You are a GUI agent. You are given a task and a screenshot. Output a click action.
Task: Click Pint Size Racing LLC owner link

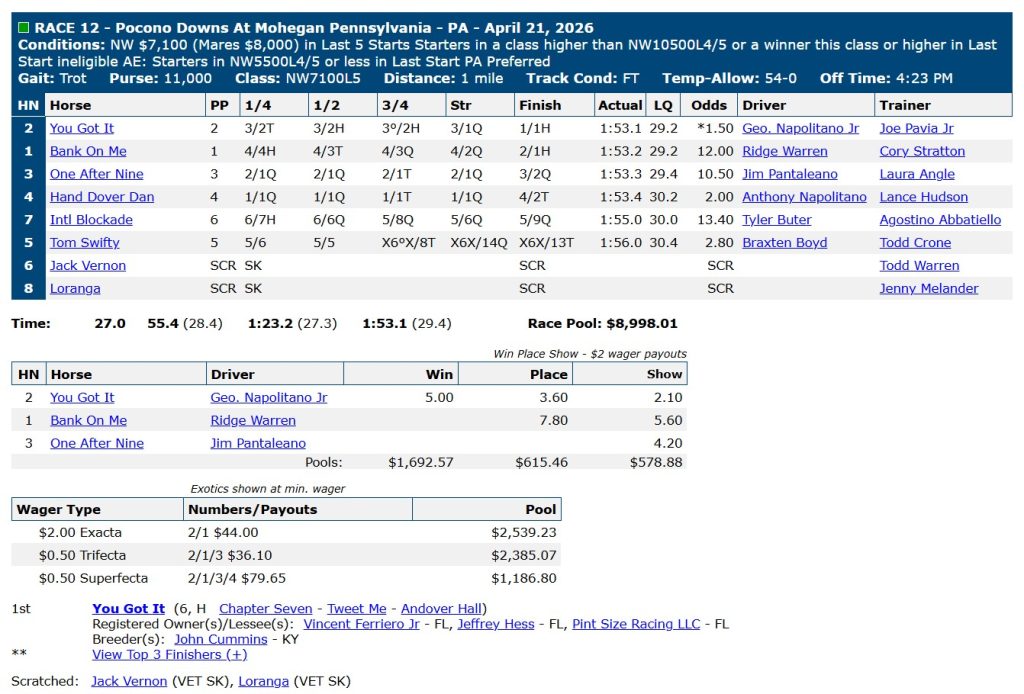[x=636, y=624]
